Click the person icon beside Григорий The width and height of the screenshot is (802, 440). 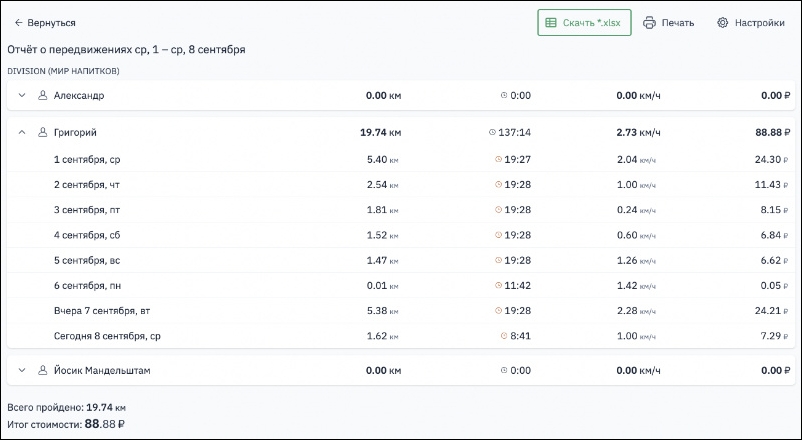(x=42, y=133)
